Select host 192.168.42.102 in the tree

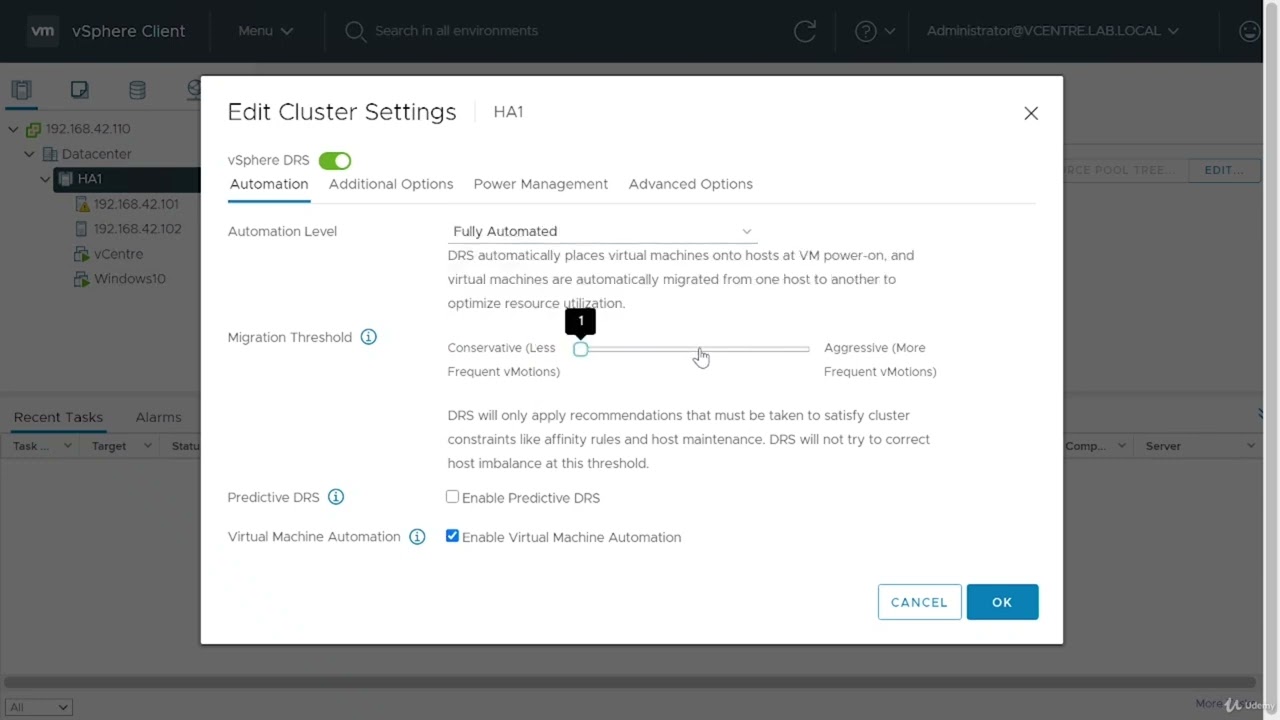(138, 229)
